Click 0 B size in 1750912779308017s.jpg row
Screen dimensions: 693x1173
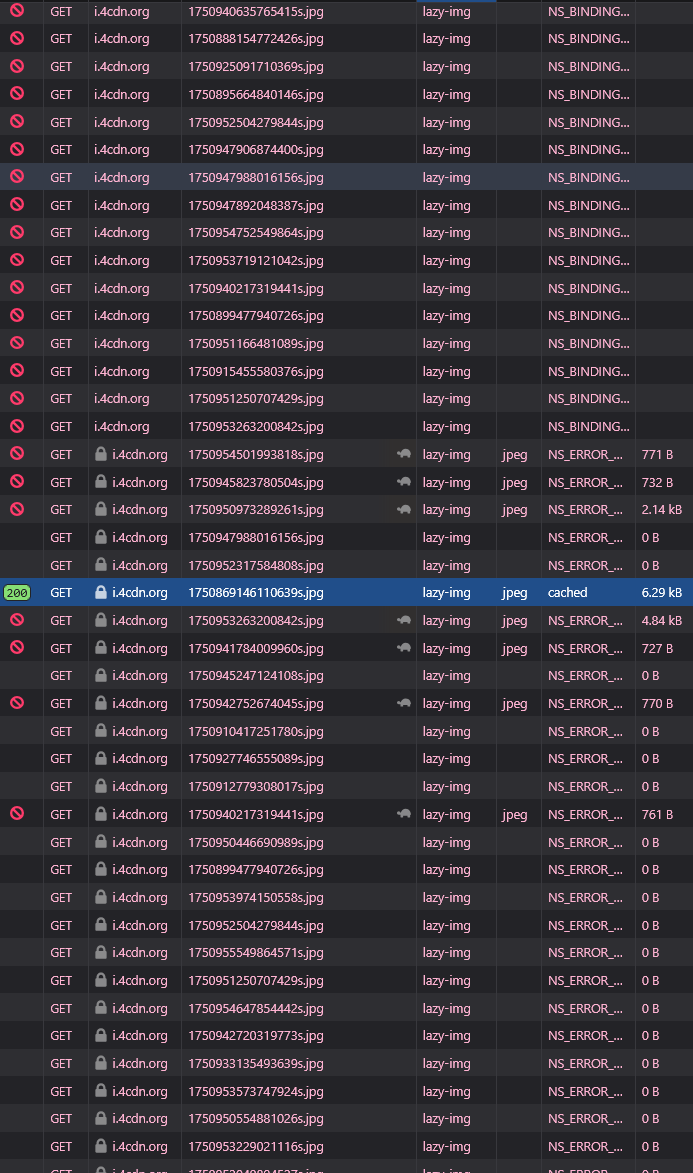(650, 786)
